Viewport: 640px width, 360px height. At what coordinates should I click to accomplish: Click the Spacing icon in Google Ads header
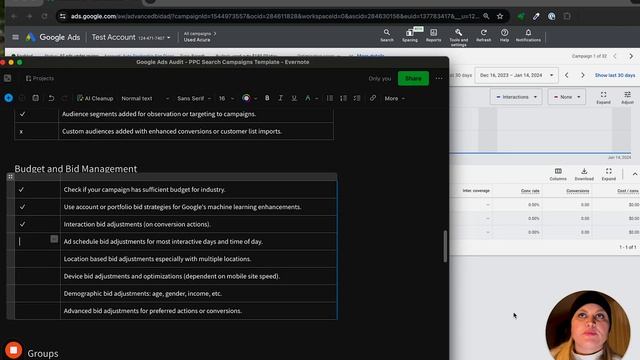tap(410, 36)
